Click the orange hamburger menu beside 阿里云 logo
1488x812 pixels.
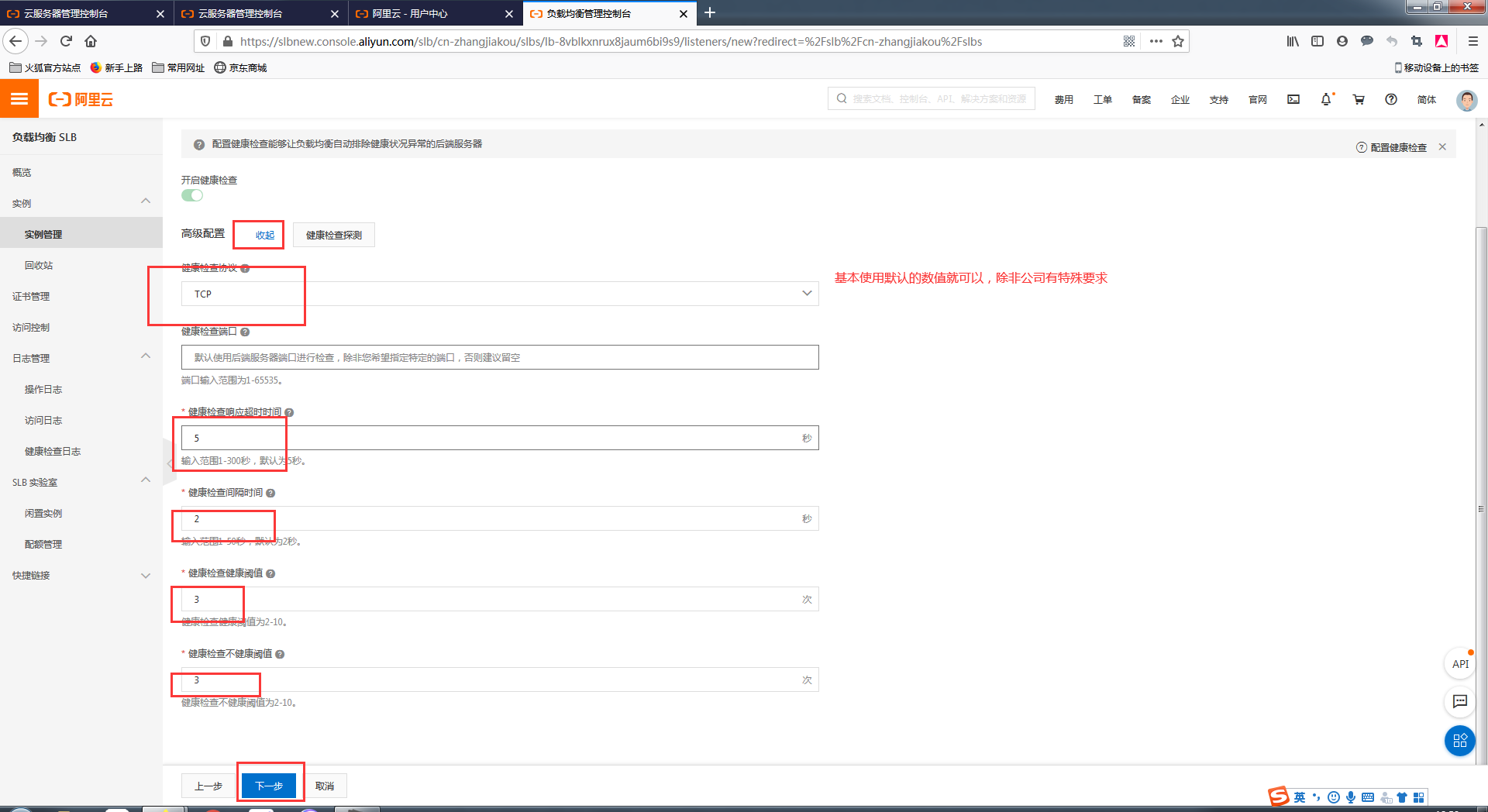point(19,98)
